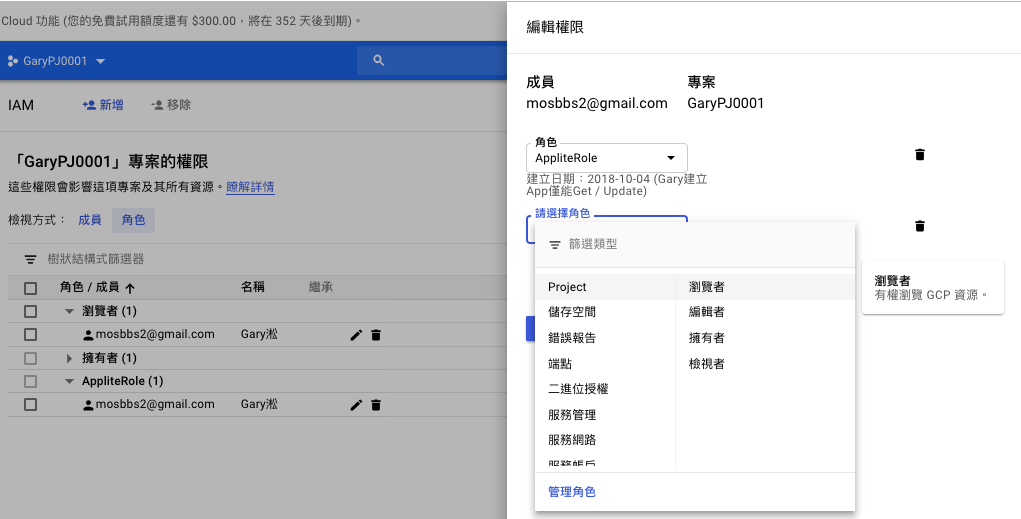Select the Project category
The width and height of the screenshot is (1021, 519).
coord(605,287)
